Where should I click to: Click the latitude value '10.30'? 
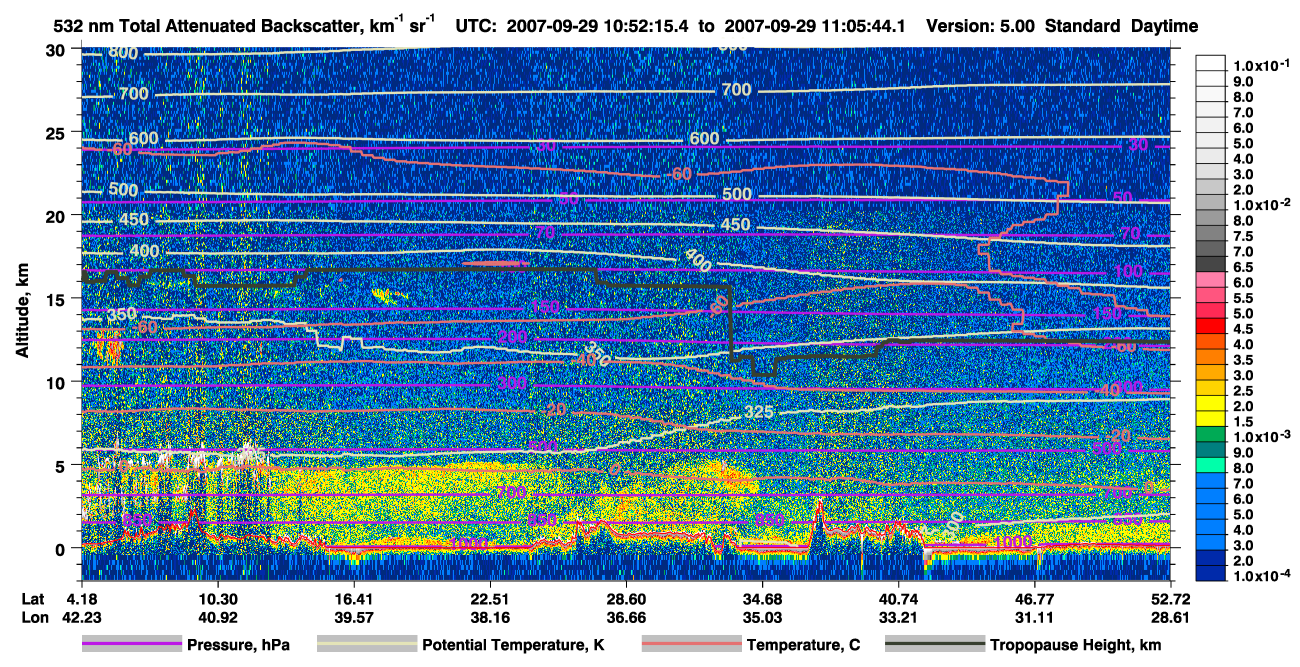click(x=217, y=598)
